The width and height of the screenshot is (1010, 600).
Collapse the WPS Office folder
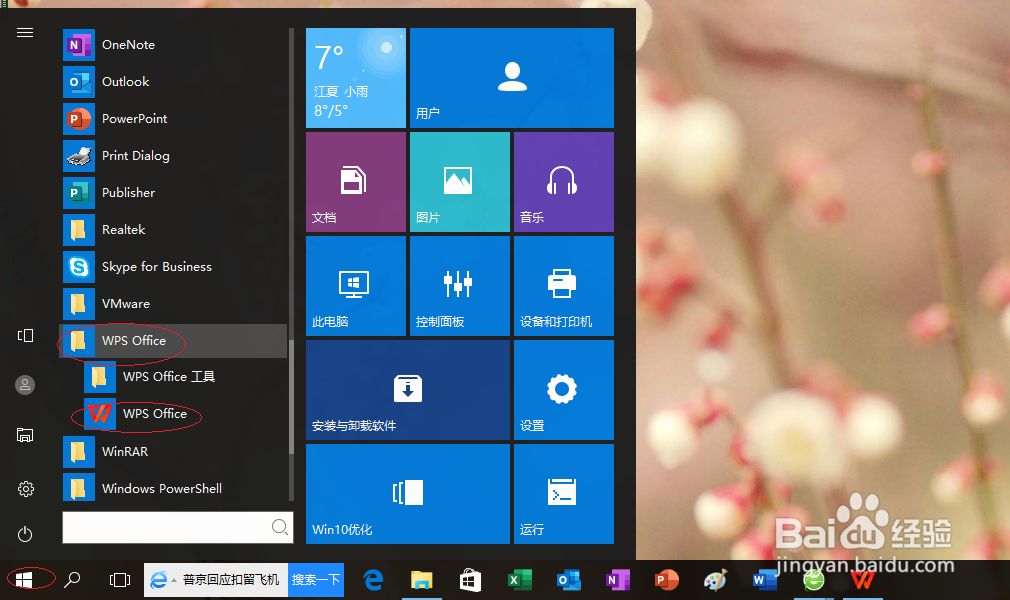click(x=174, y=341)
